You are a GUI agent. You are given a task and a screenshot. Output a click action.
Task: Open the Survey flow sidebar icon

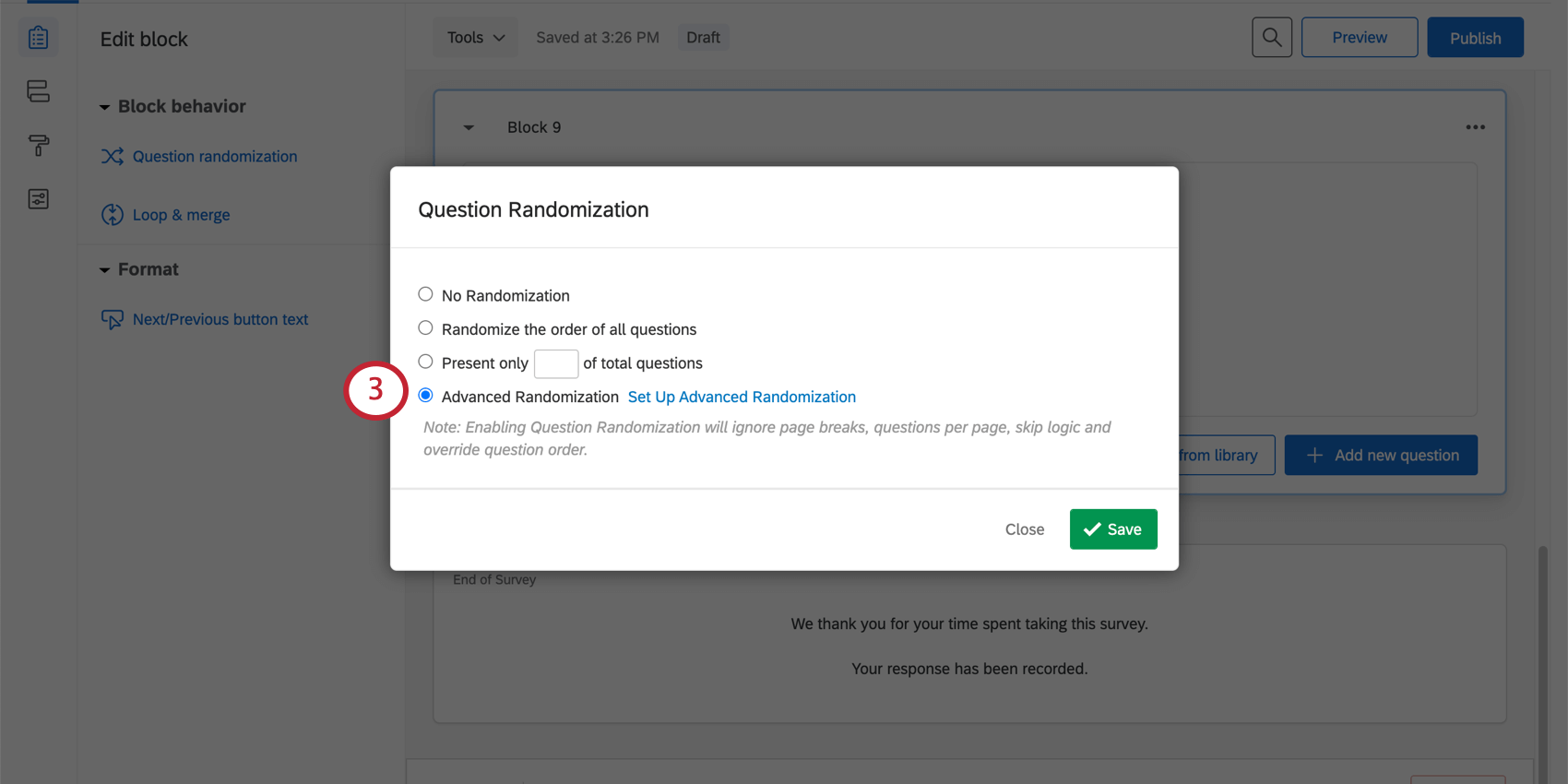38,91
